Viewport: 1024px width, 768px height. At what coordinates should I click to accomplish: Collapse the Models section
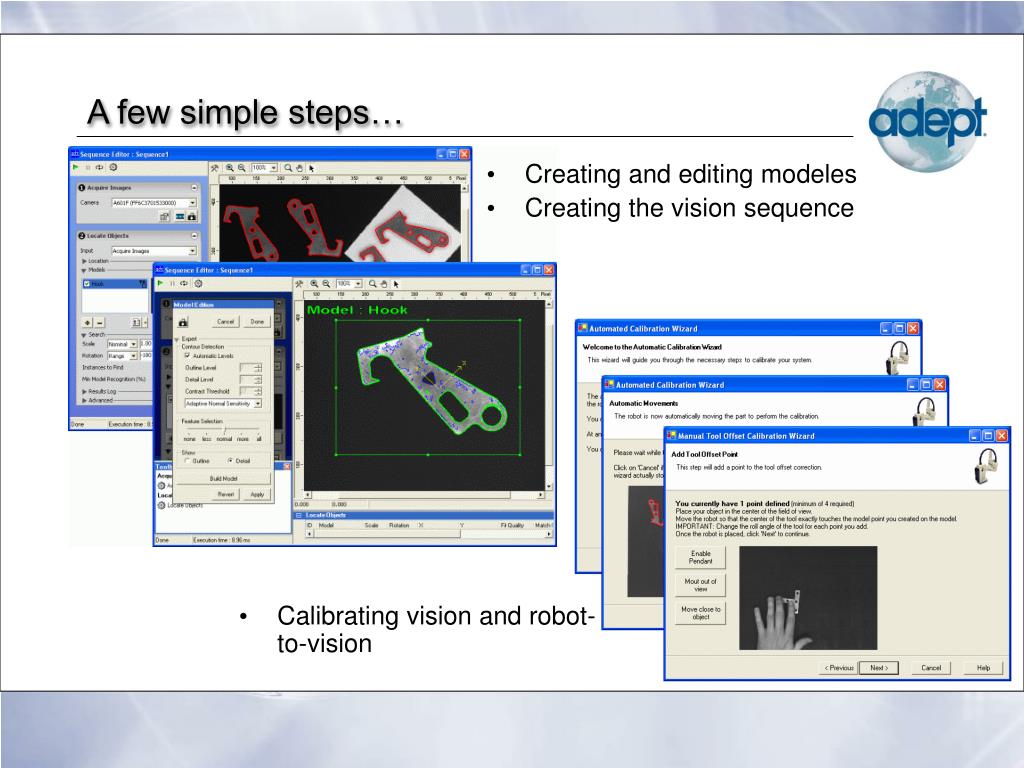pyautogui.click(x=84, y=270)
